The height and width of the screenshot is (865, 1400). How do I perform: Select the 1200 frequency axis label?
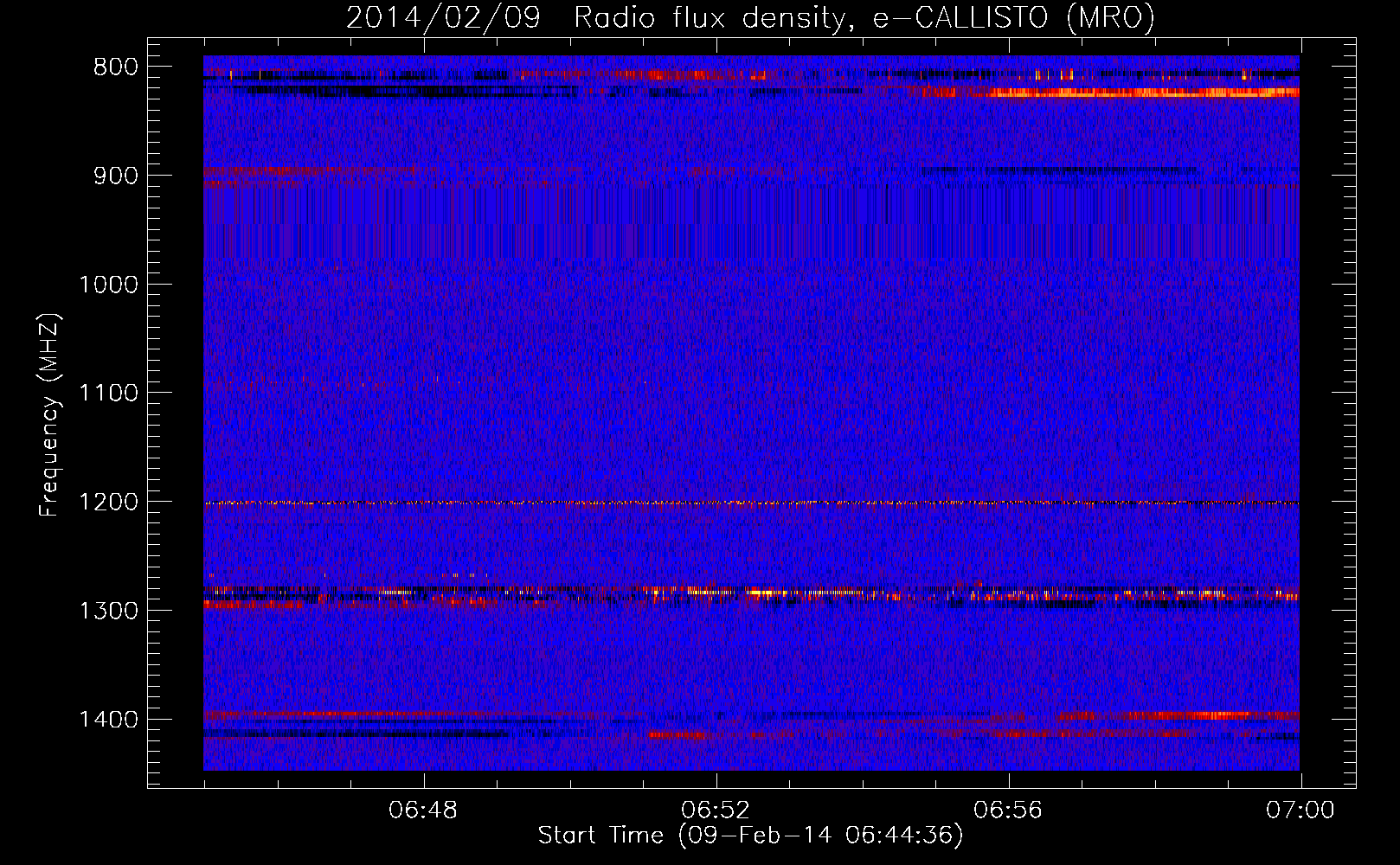click(x=108, y=502)
